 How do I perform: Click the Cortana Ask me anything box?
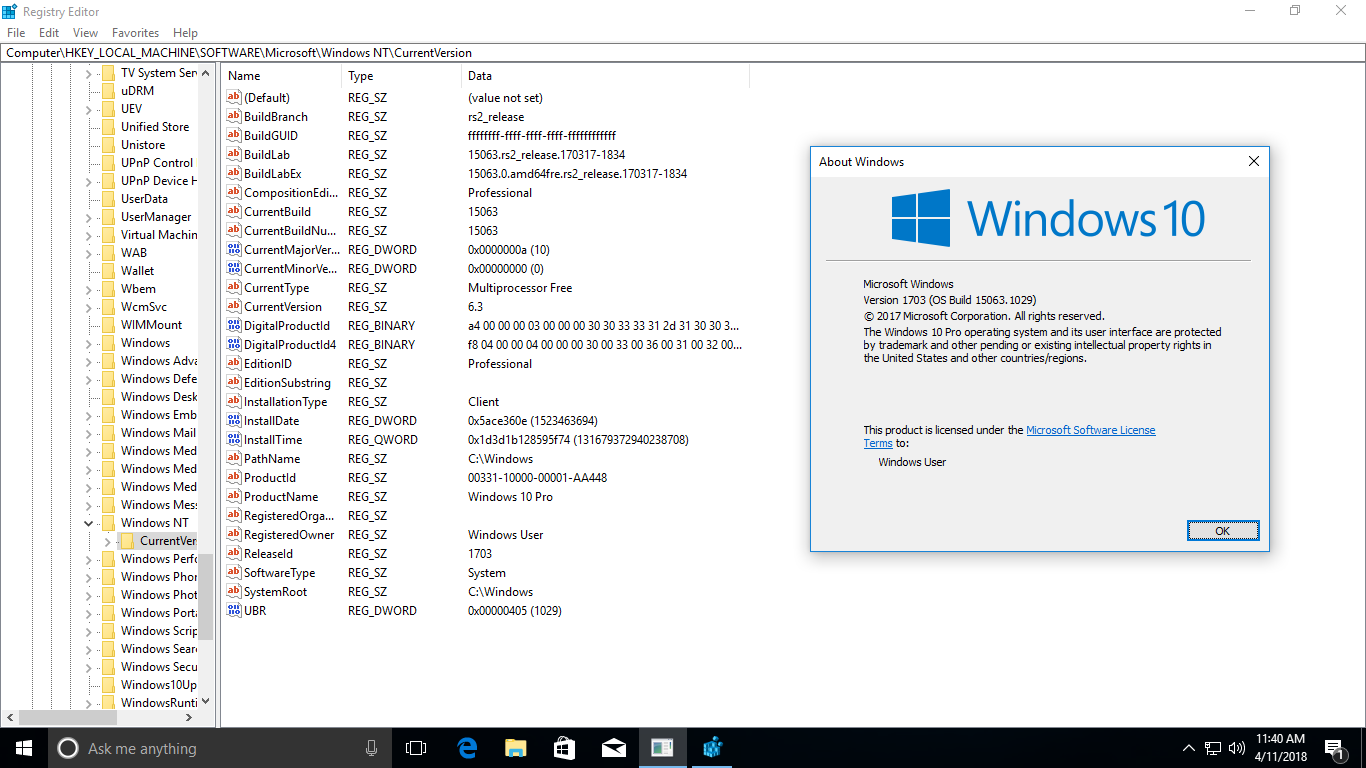tap(221, 748)
